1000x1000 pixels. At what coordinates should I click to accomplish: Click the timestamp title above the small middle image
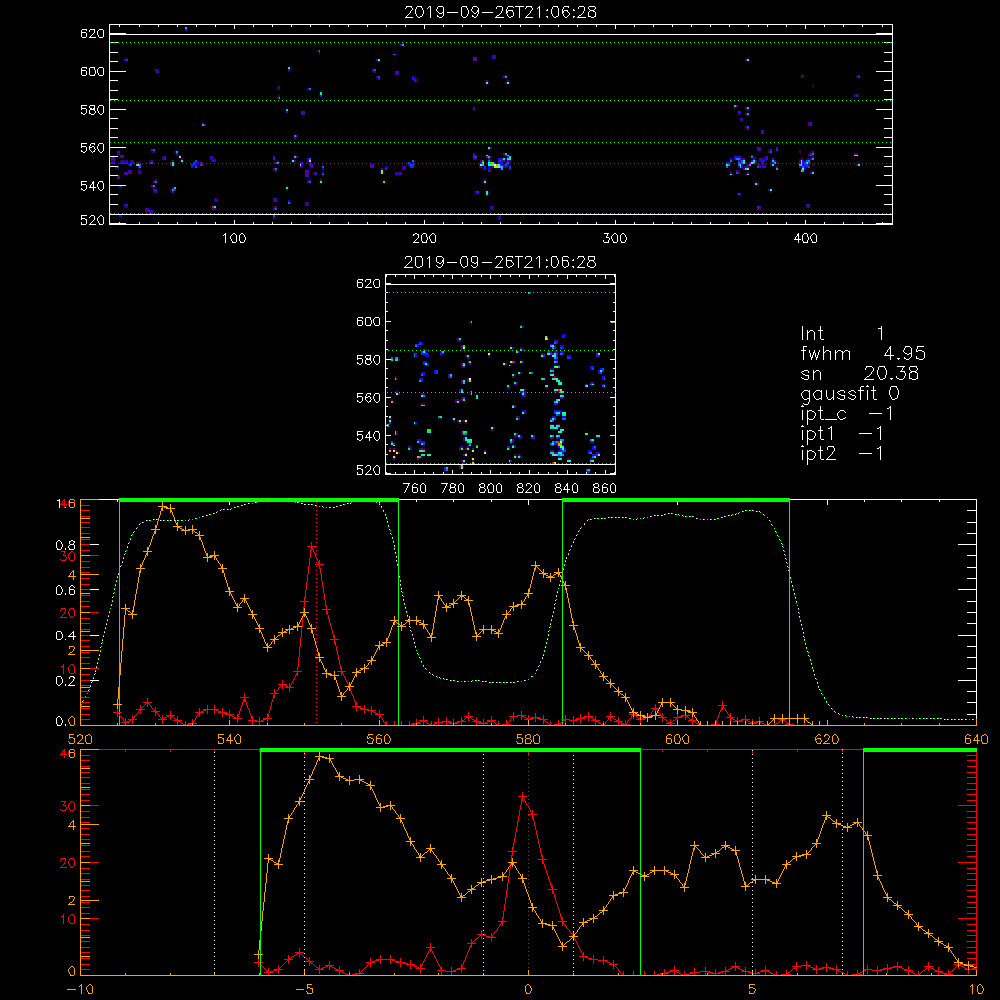click(x=500, y=262)
